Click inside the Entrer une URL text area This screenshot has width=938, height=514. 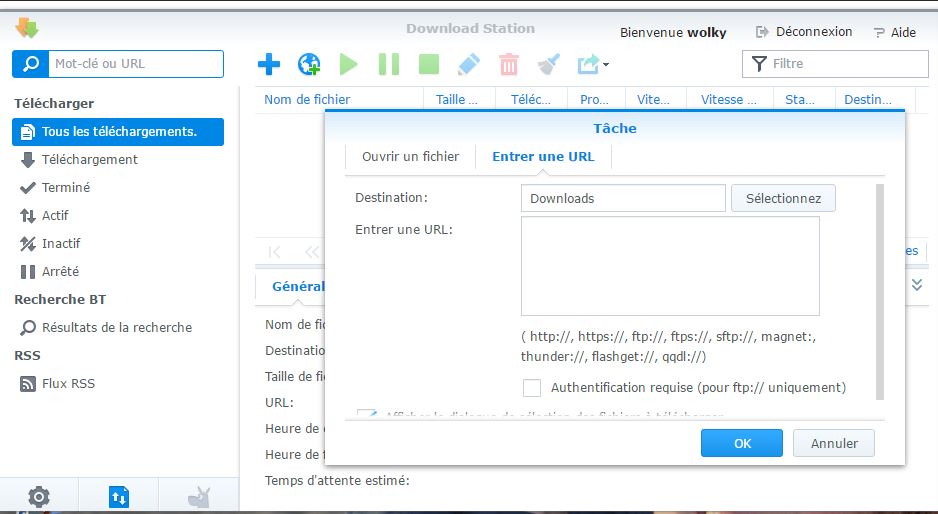[670, 266]
